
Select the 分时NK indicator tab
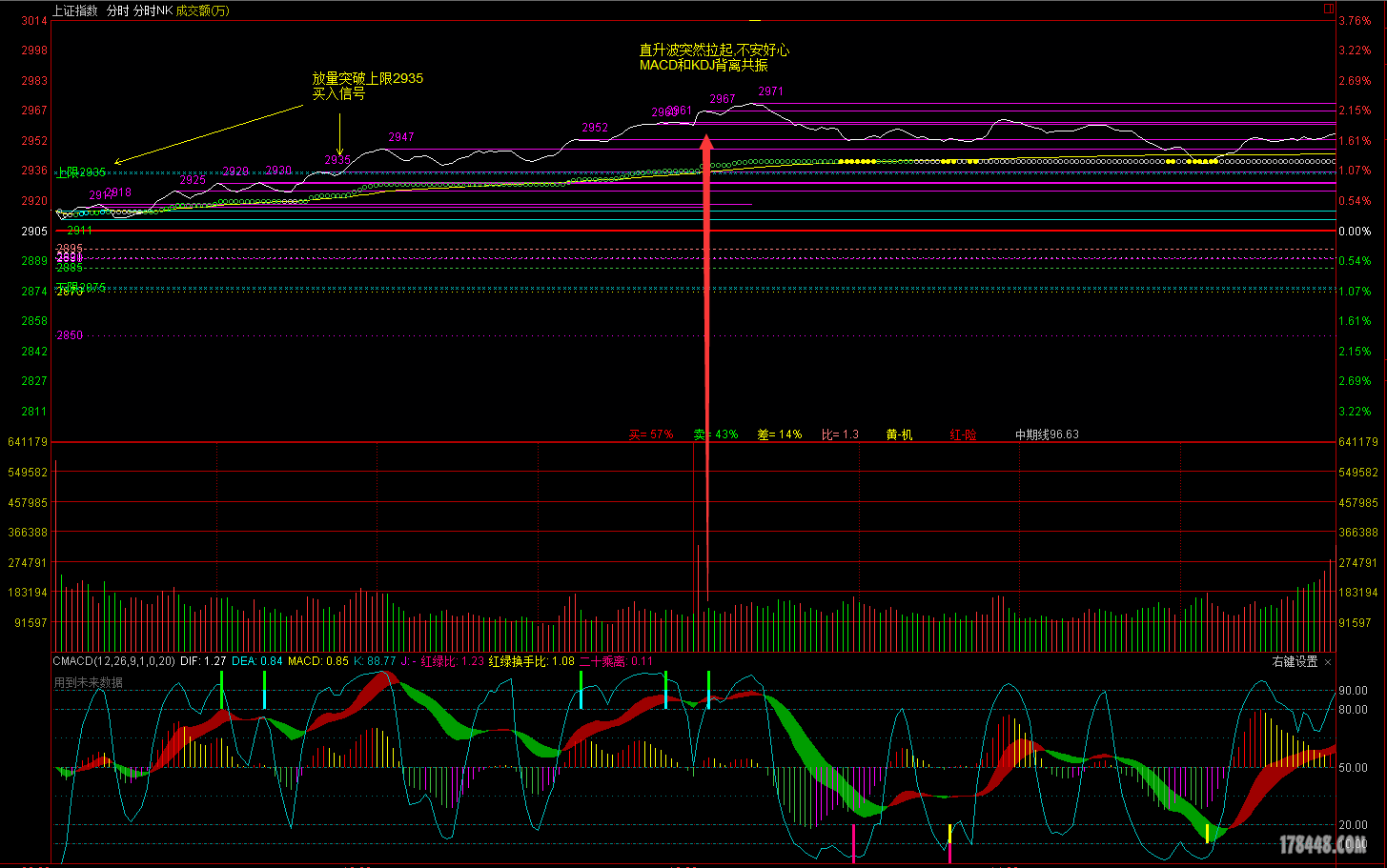pos(153,10)
